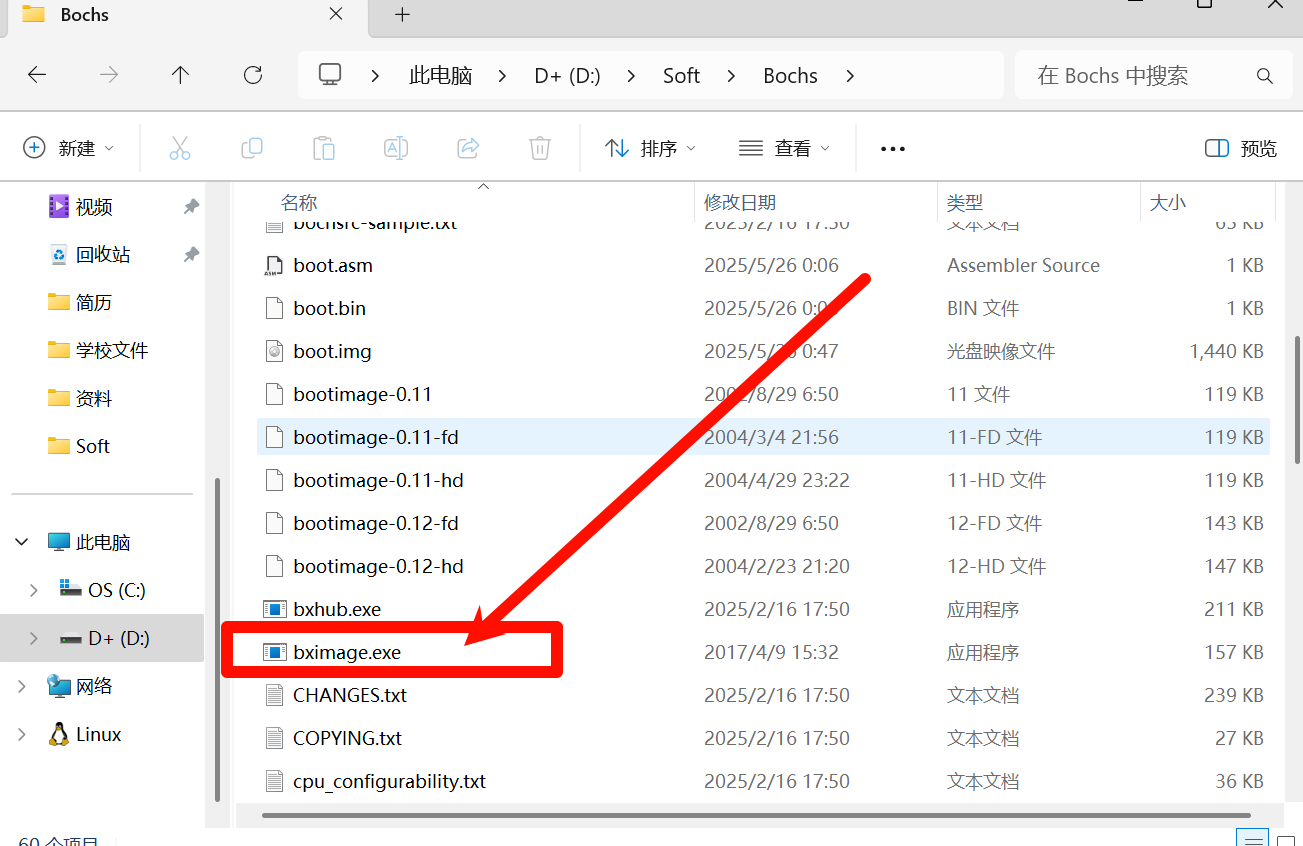The height and width of the screenshot is (846, 1303).
Task: Click D+ (D:) breadcrumb in address bar
Action: (568, 76)
